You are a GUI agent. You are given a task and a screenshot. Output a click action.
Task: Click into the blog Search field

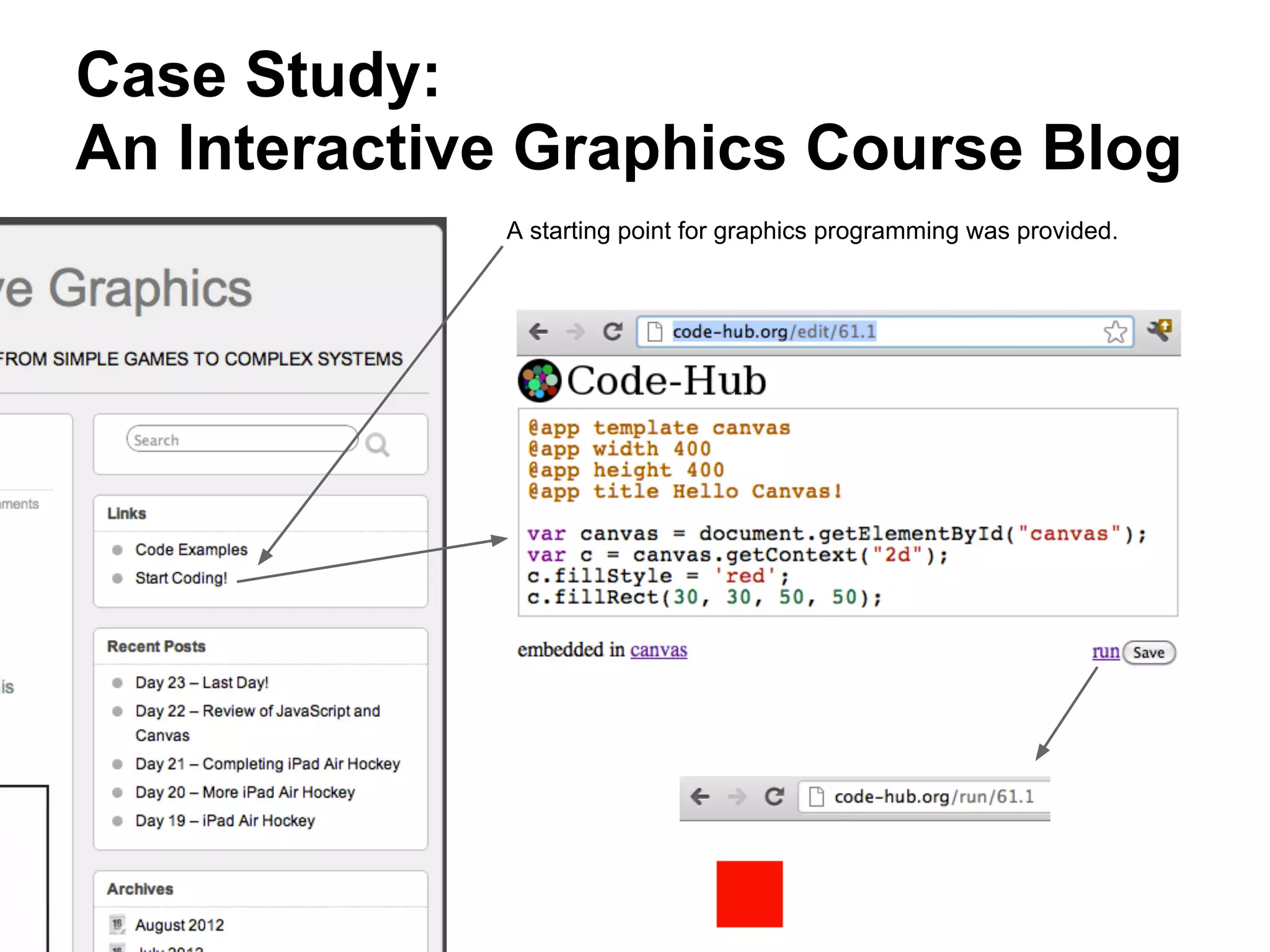[x=242, y=439]
